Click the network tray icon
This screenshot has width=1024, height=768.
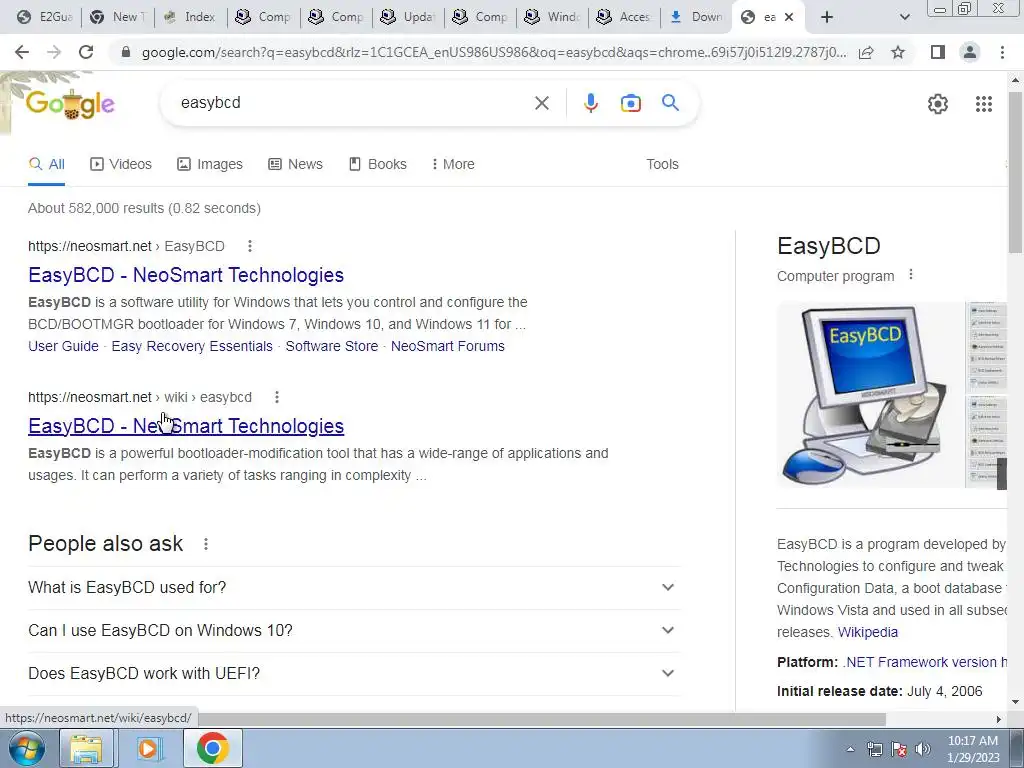pos(874,749)
